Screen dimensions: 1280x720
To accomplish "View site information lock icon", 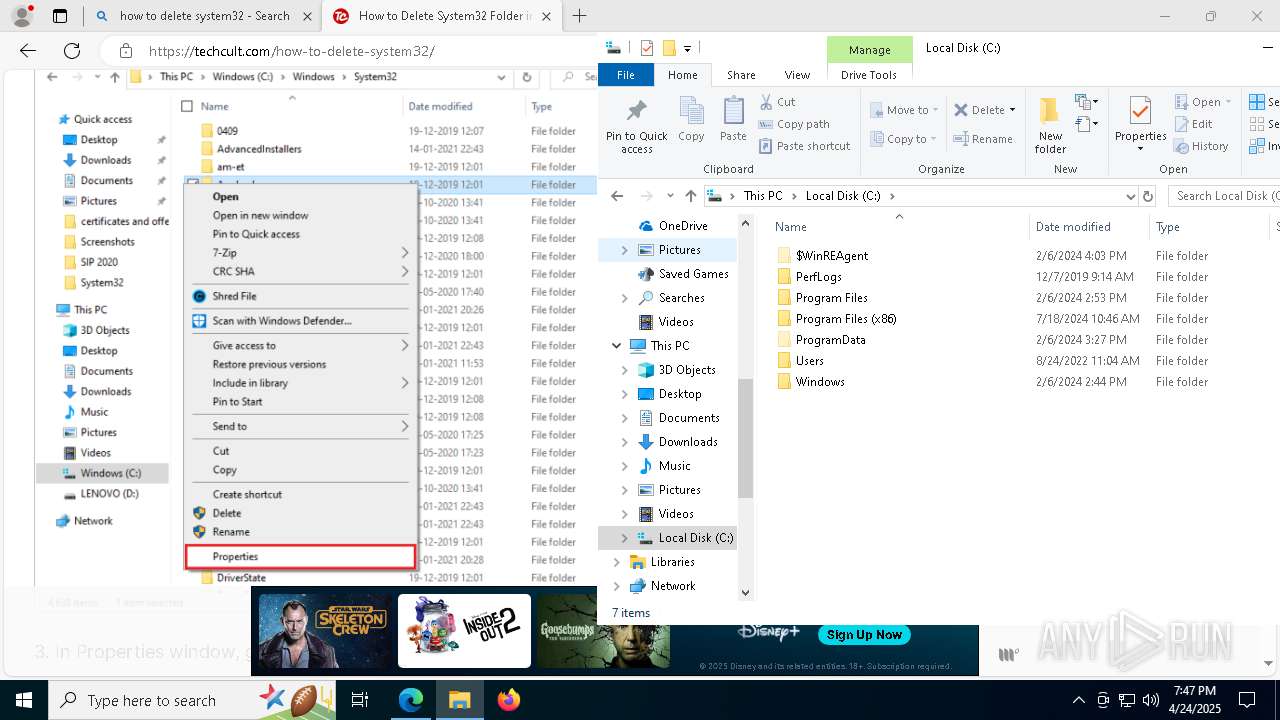I will 125,51.
